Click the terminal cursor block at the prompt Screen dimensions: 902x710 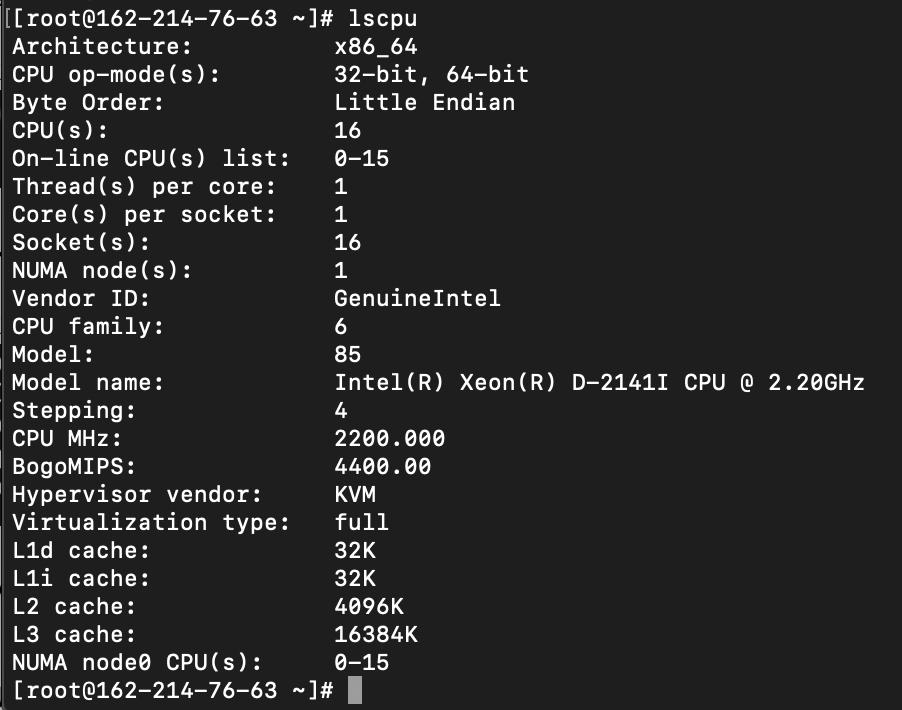coord(354,691)
